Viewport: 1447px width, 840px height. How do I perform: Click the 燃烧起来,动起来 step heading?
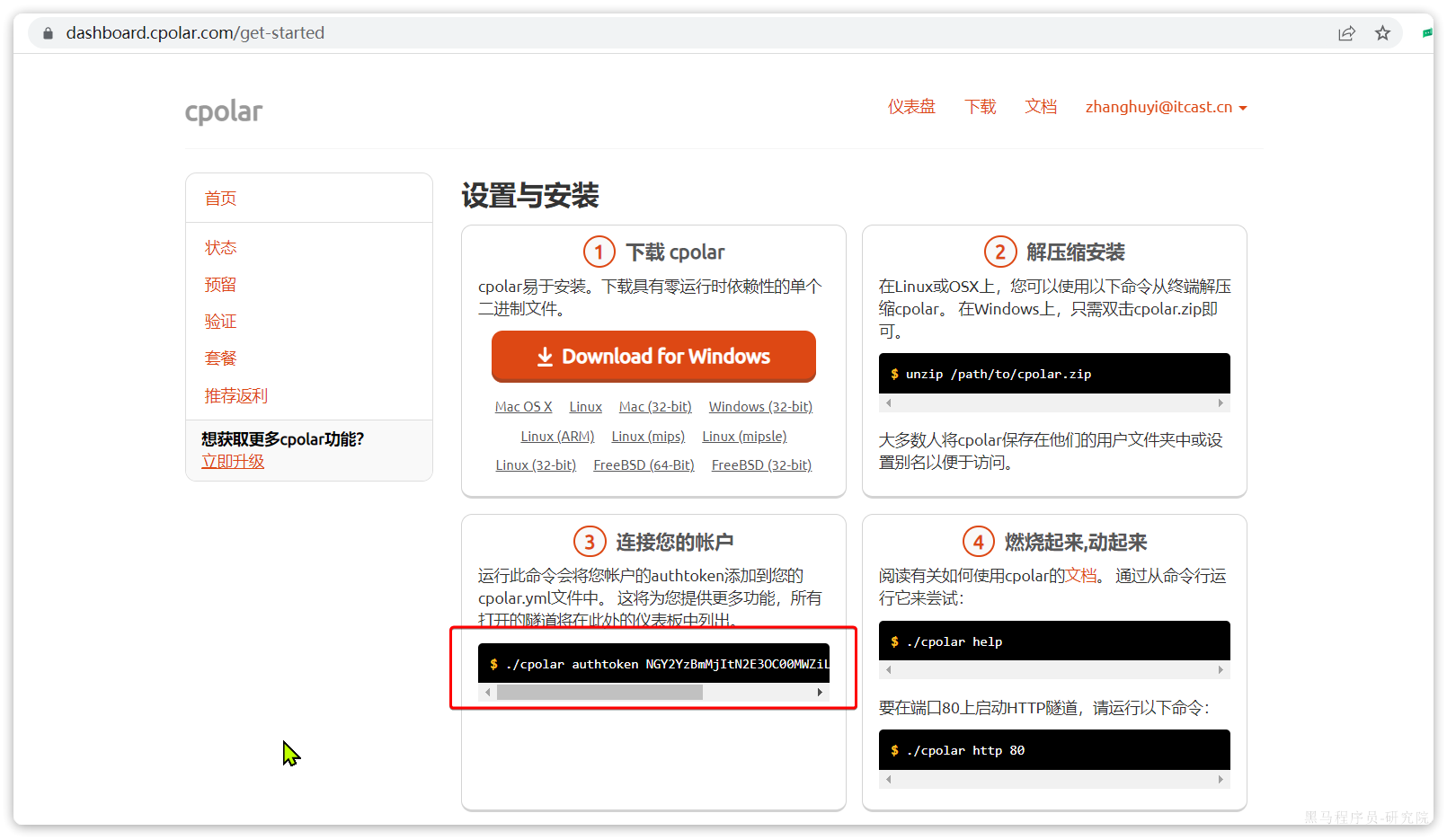click(x=1076, y=543)
